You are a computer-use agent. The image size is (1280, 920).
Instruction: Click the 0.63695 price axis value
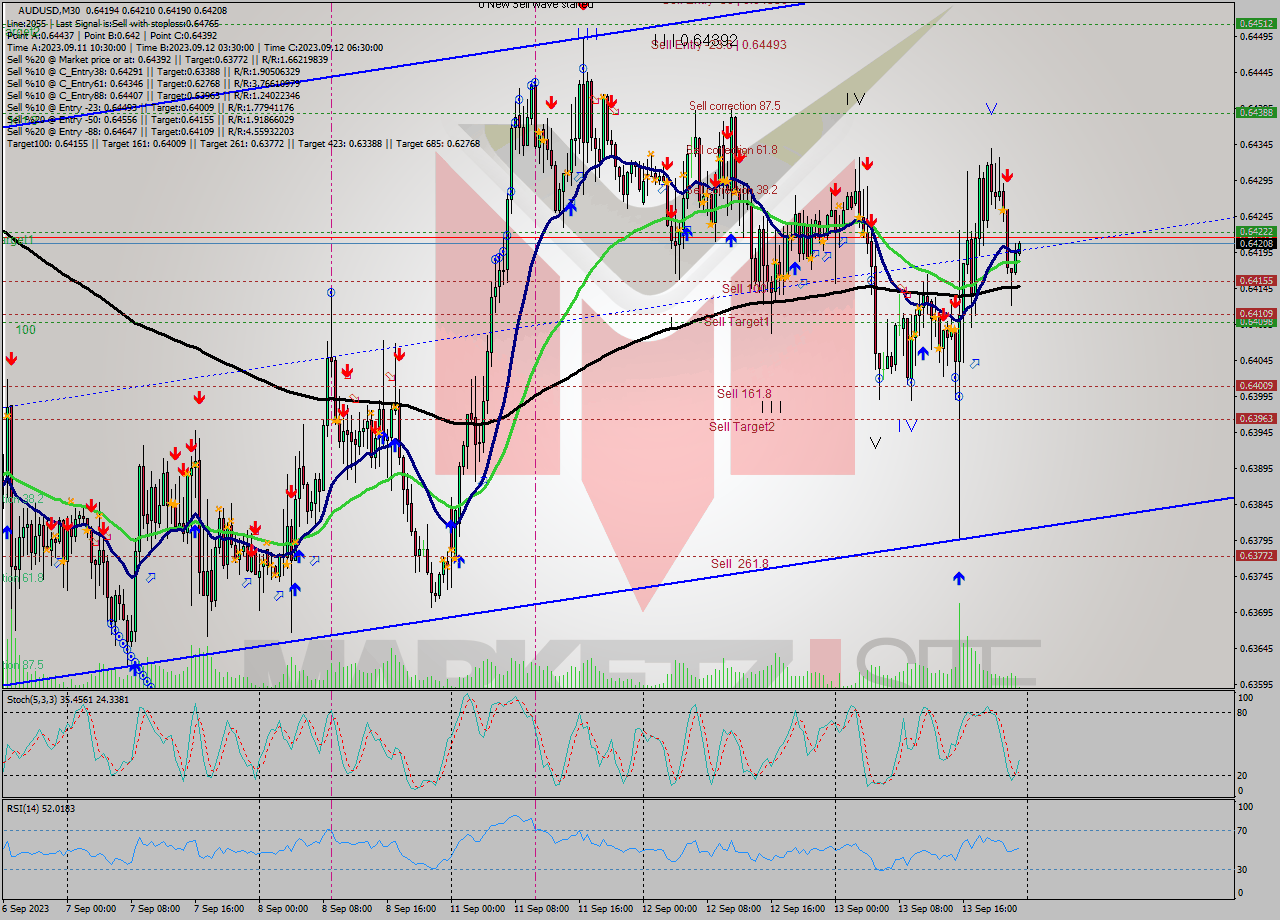click(1256, 613)
